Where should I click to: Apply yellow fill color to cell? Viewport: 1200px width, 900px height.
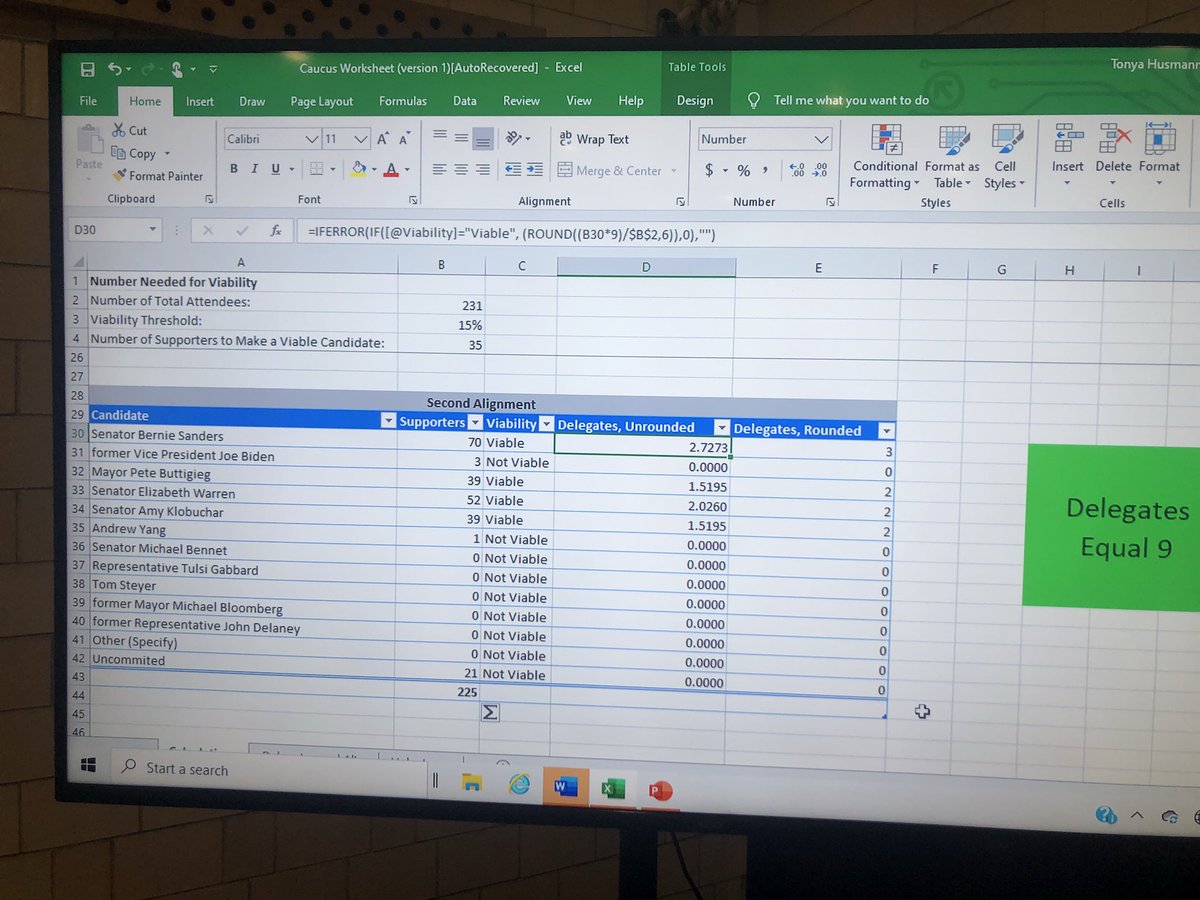point(358,170)
